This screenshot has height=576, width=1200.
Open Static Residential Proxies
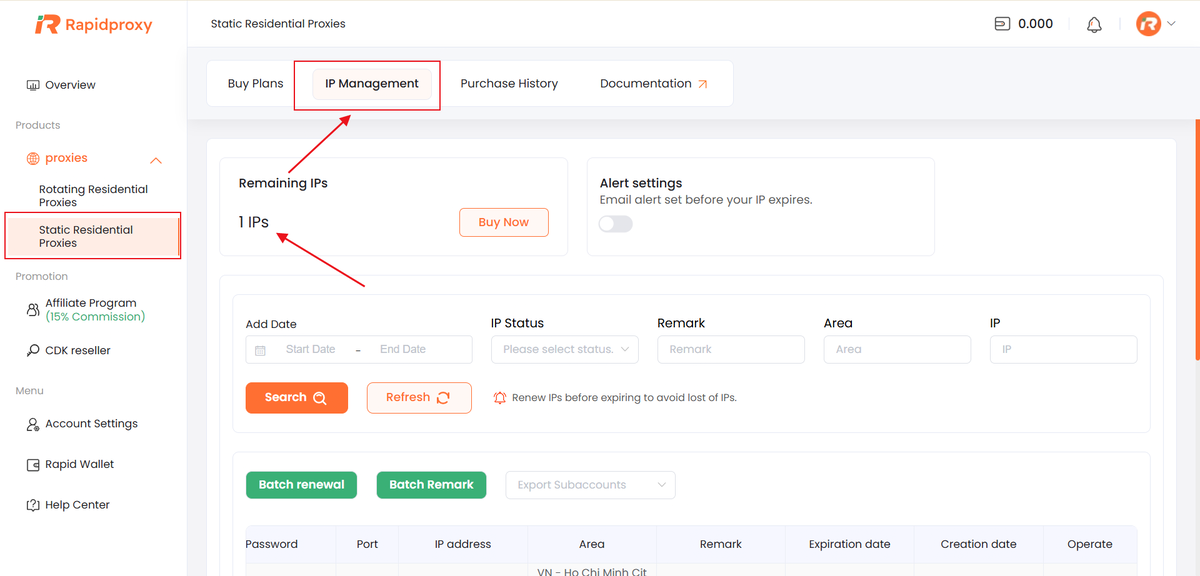tap(93, 236)
